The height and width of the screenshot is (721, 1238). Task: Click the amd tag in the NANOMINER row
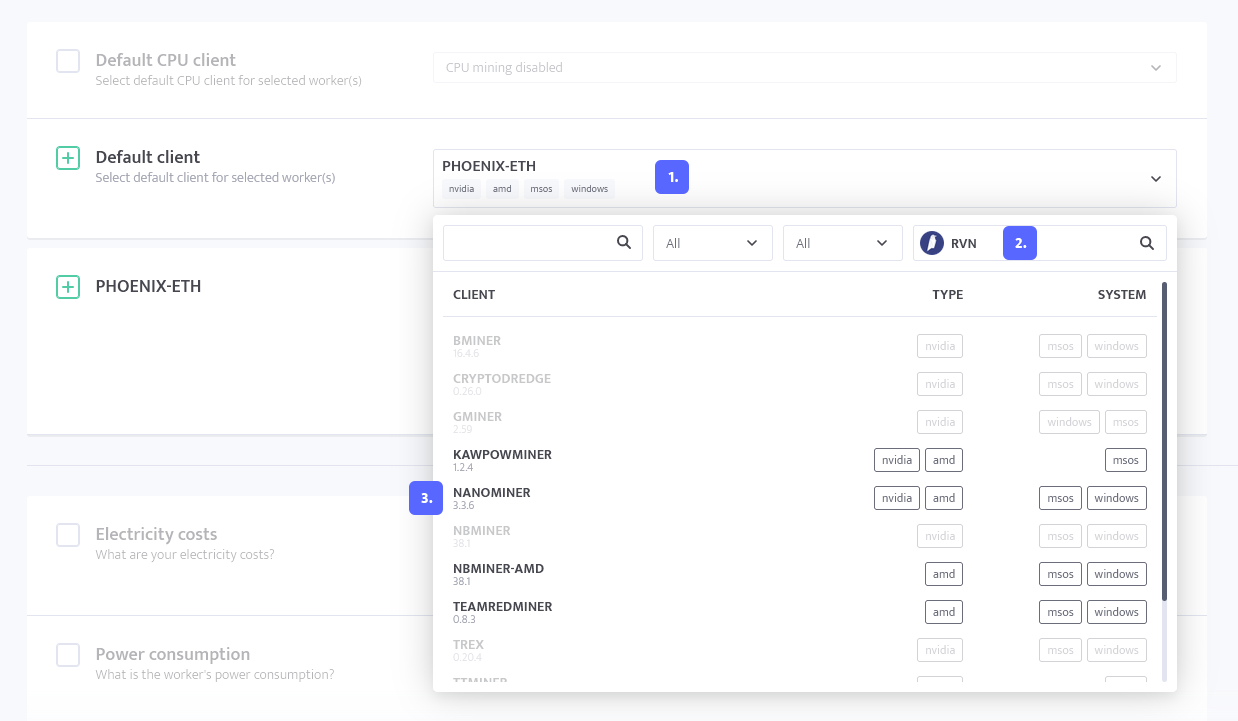(x=944, y=498)
